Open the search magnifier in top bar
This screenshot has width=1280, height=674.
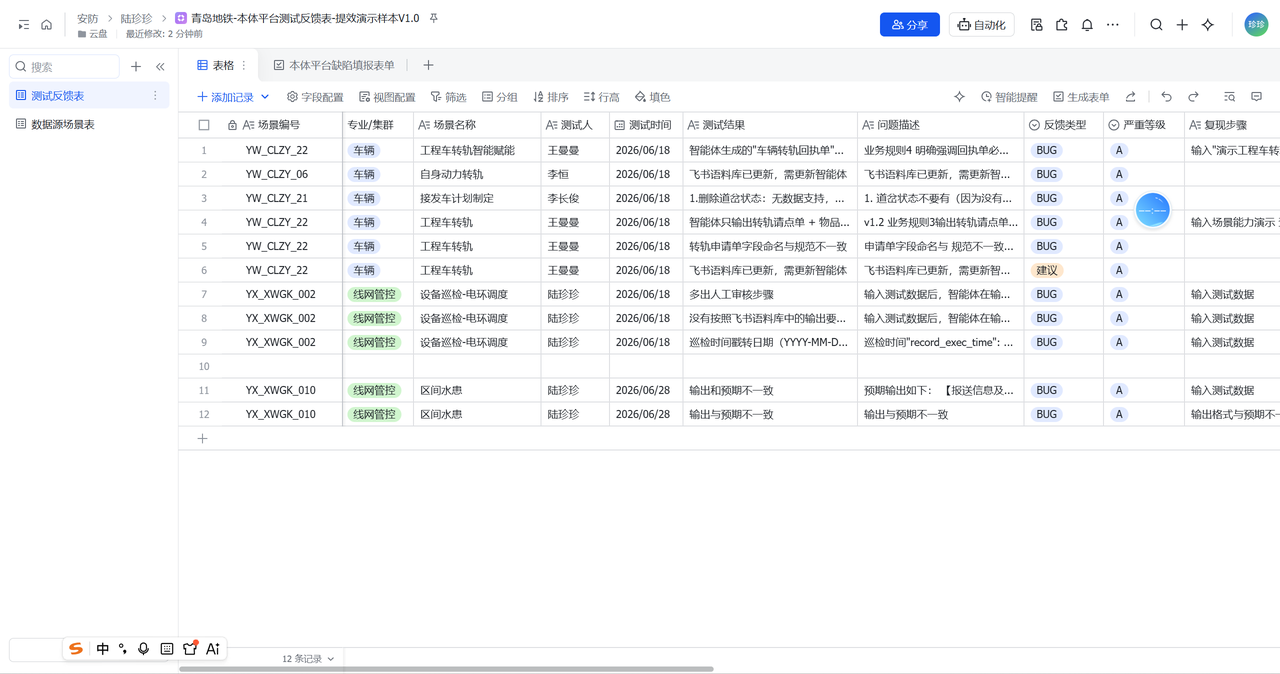tap(1156, 25)
